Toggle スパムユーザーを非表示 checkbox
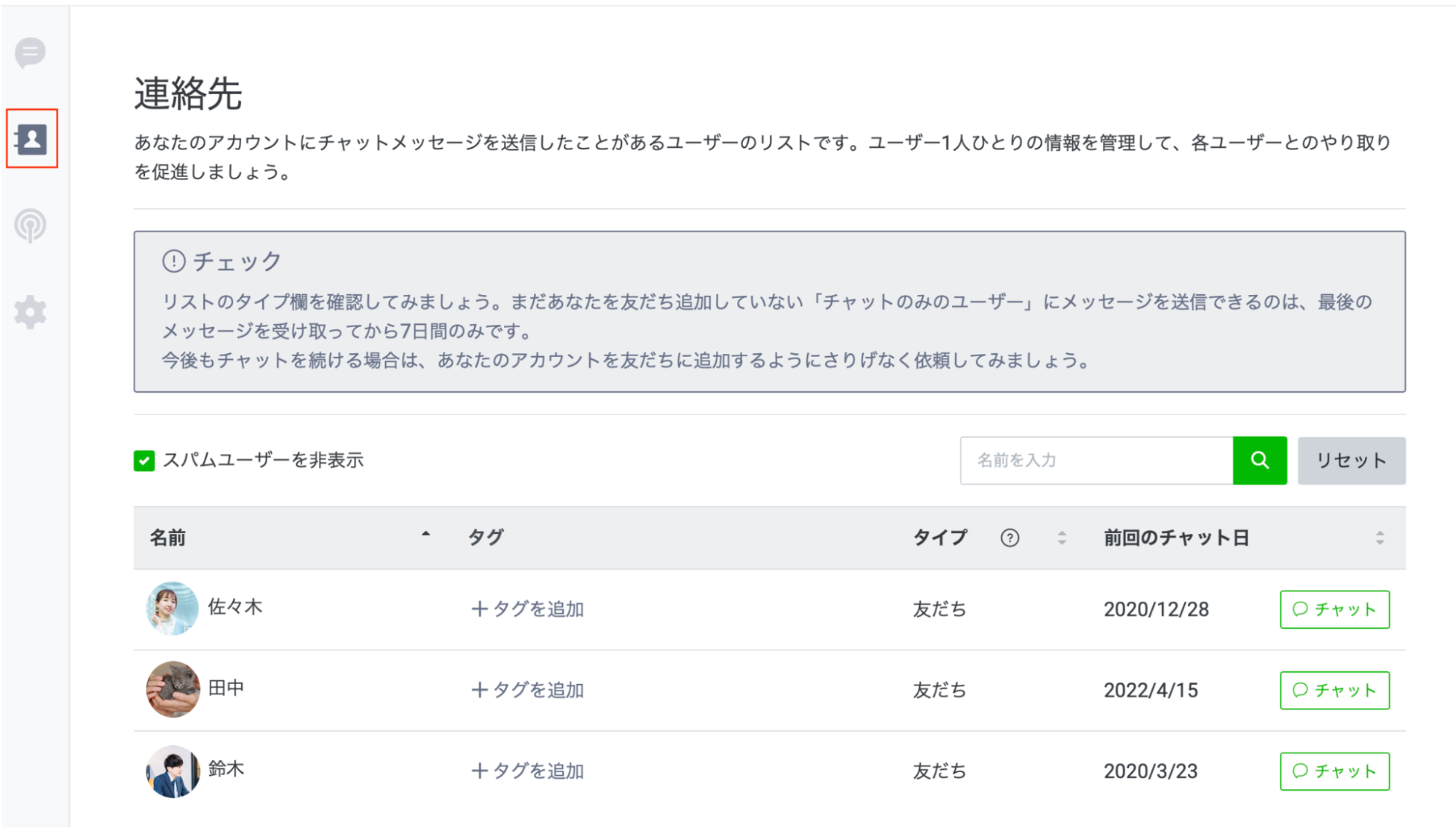 (x=144, y=460)
